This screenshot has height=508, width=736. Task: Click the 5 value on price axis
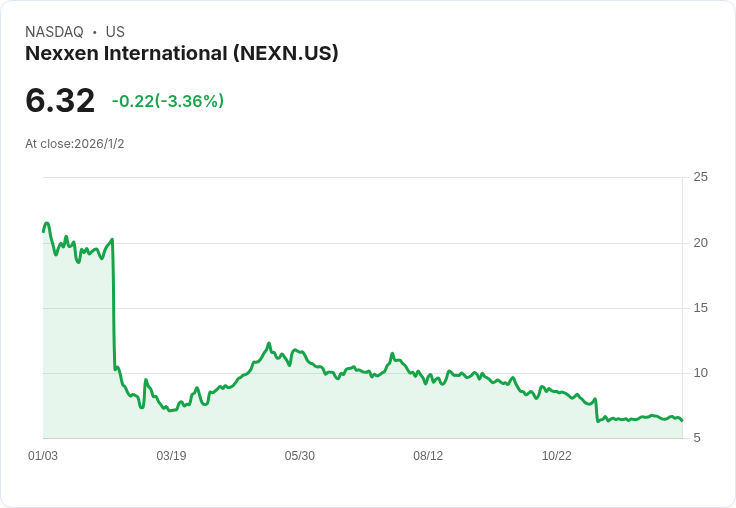700,438
